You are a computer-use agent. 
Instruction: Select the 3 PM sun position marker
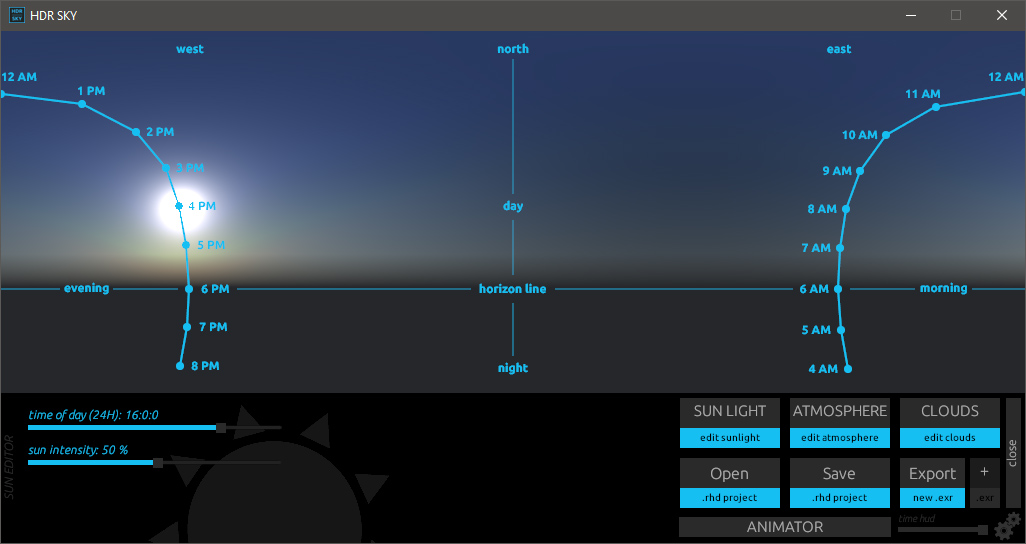166,168
